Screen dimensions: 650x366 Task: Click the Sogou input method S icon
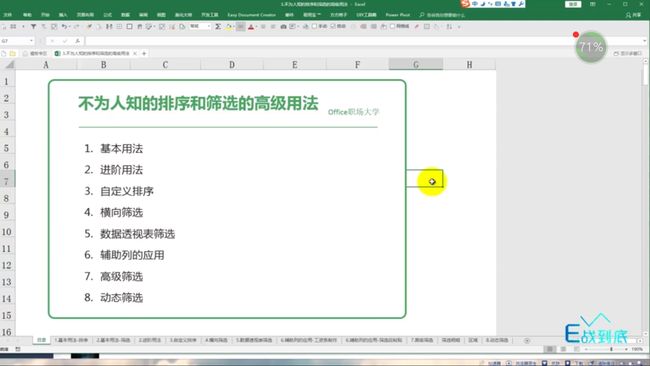(465, 4)
